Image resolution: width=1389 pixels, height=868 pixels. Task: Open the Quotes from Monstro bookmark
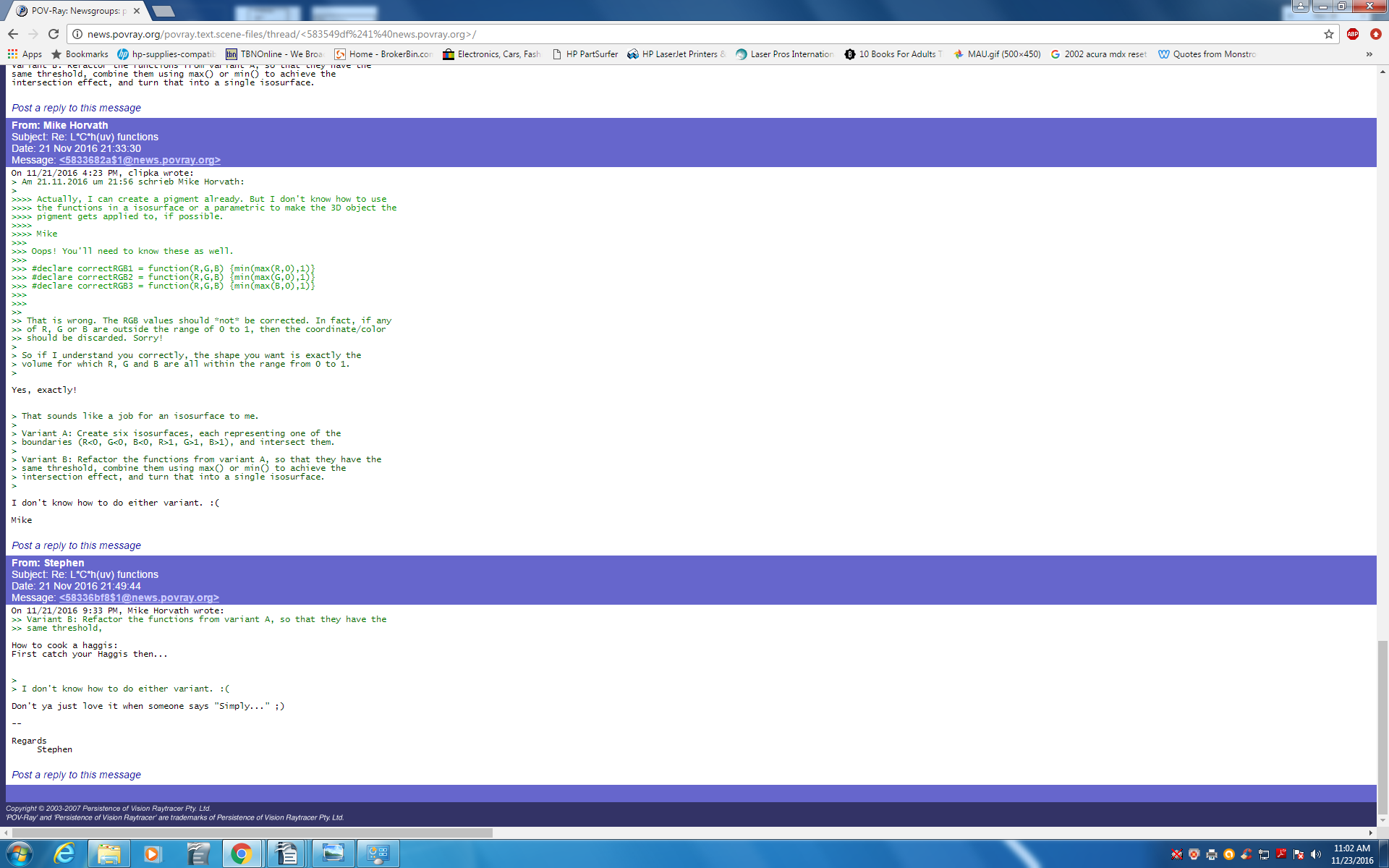click(1207, 54)
